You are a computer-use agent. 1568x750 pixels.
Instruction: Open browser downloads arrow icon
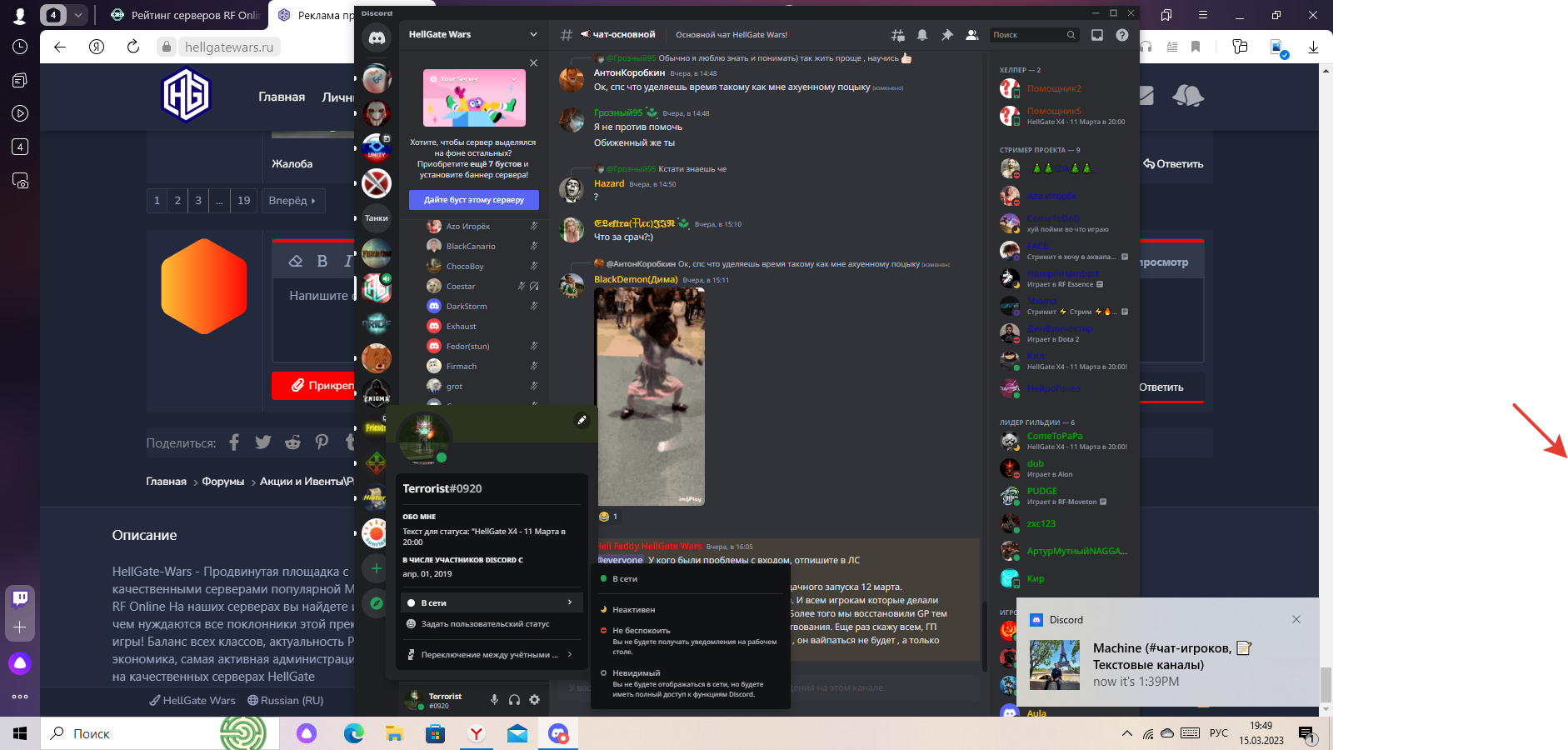1313,47
